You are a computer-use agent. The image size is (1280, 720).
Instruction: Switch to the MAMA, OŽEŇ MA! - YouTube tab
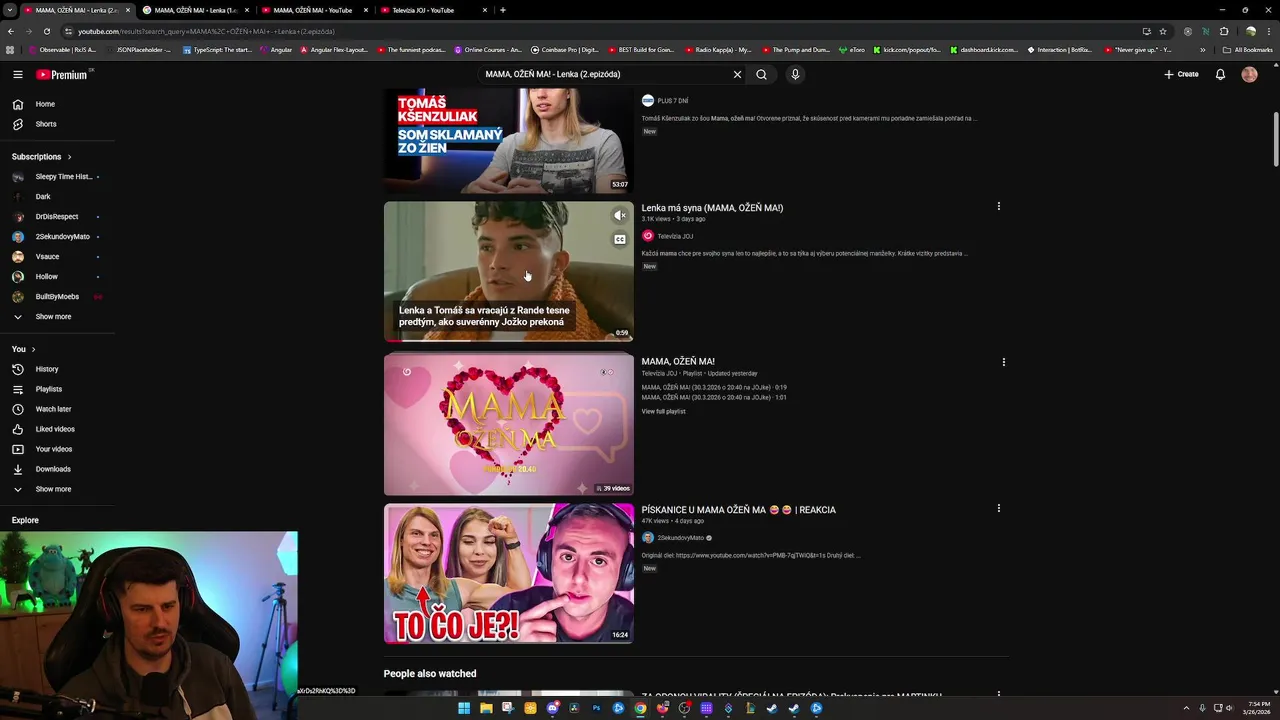click(x=312, y=10)
